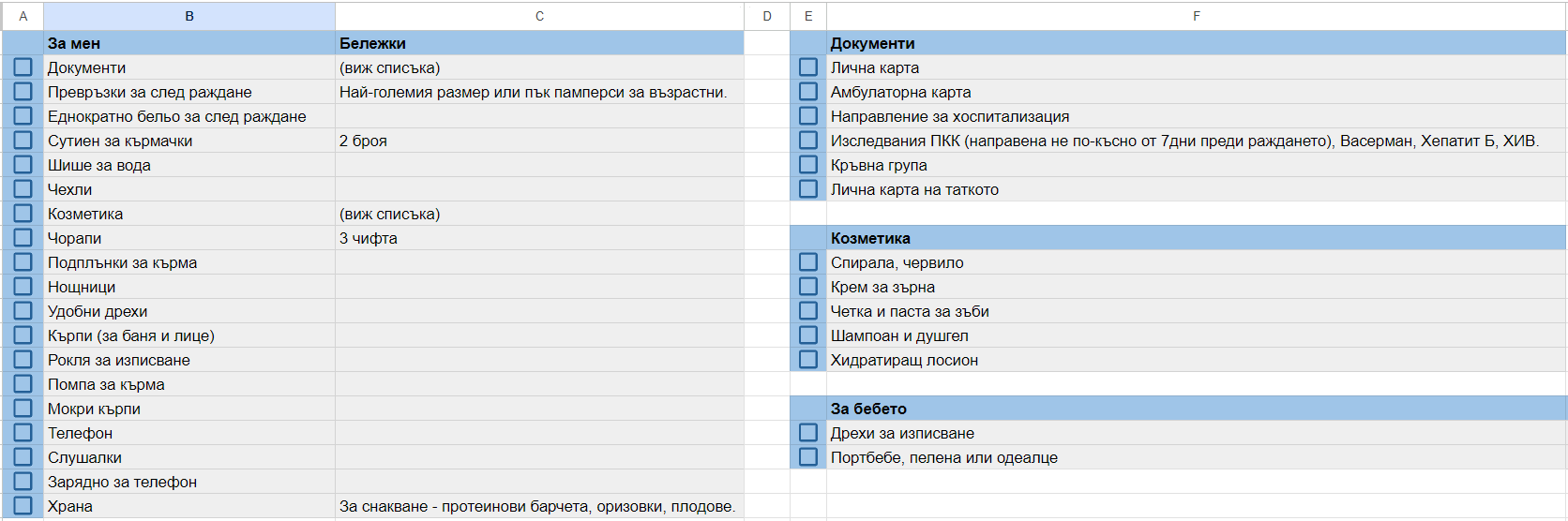Check off the Телефон item

point(23,433)
